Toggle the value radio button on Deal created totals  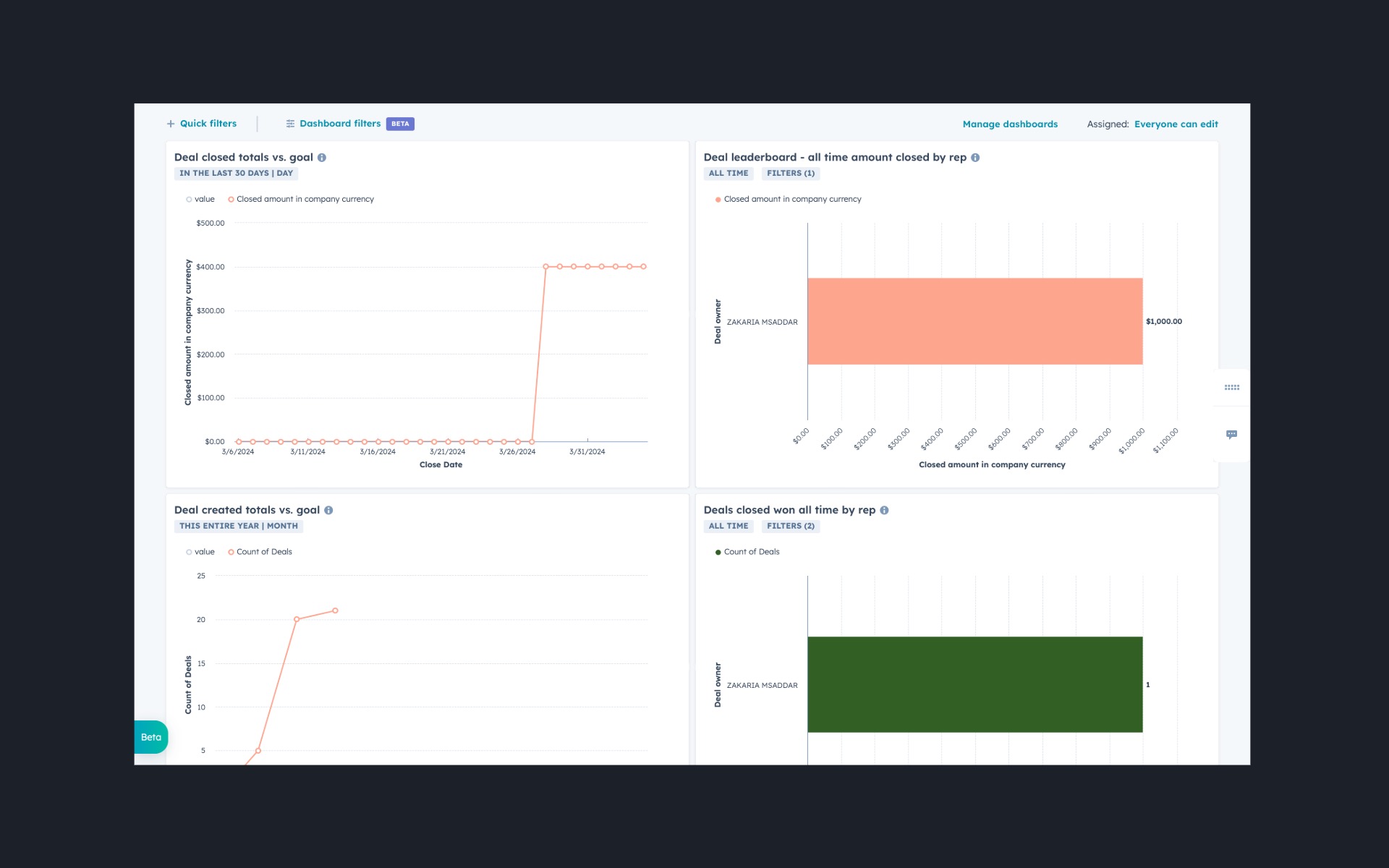click(189, 551)
